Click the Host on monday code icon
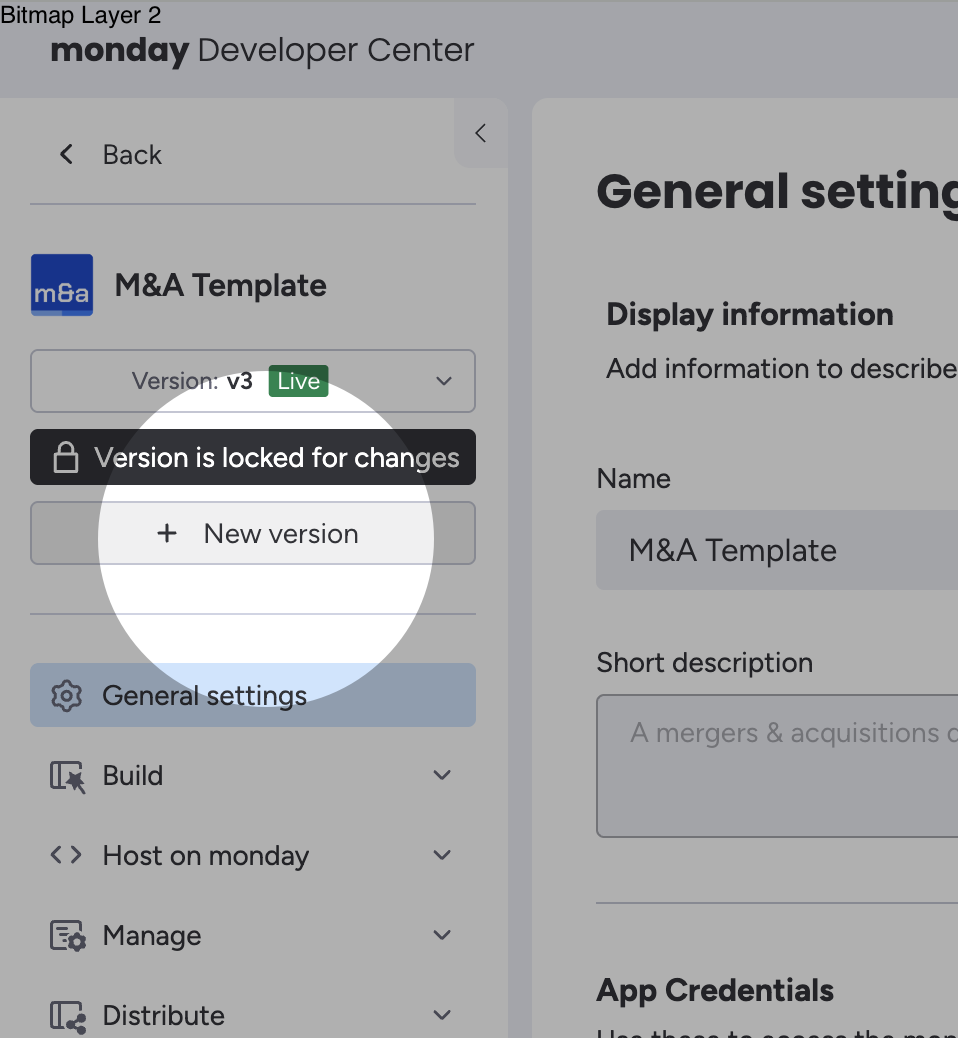Screen dimensions: 958x1038 click(66, 855)
